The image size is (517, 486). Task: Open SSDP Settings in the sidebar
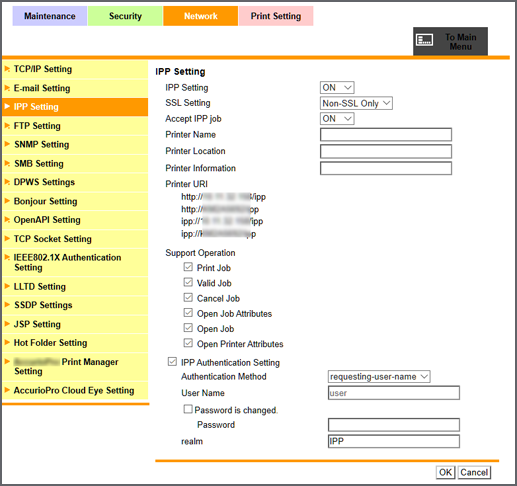[x=75, y=305]
